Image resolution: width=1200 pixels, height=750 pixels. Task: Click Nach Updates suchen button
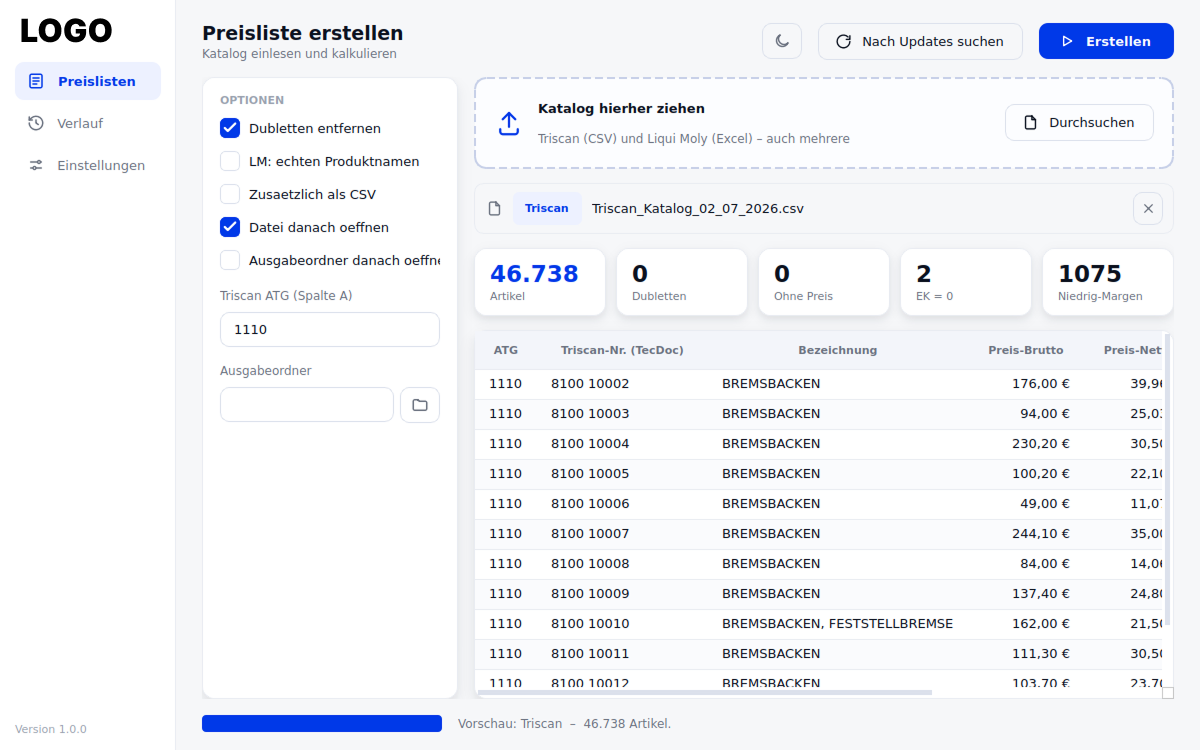click(920, 41)
